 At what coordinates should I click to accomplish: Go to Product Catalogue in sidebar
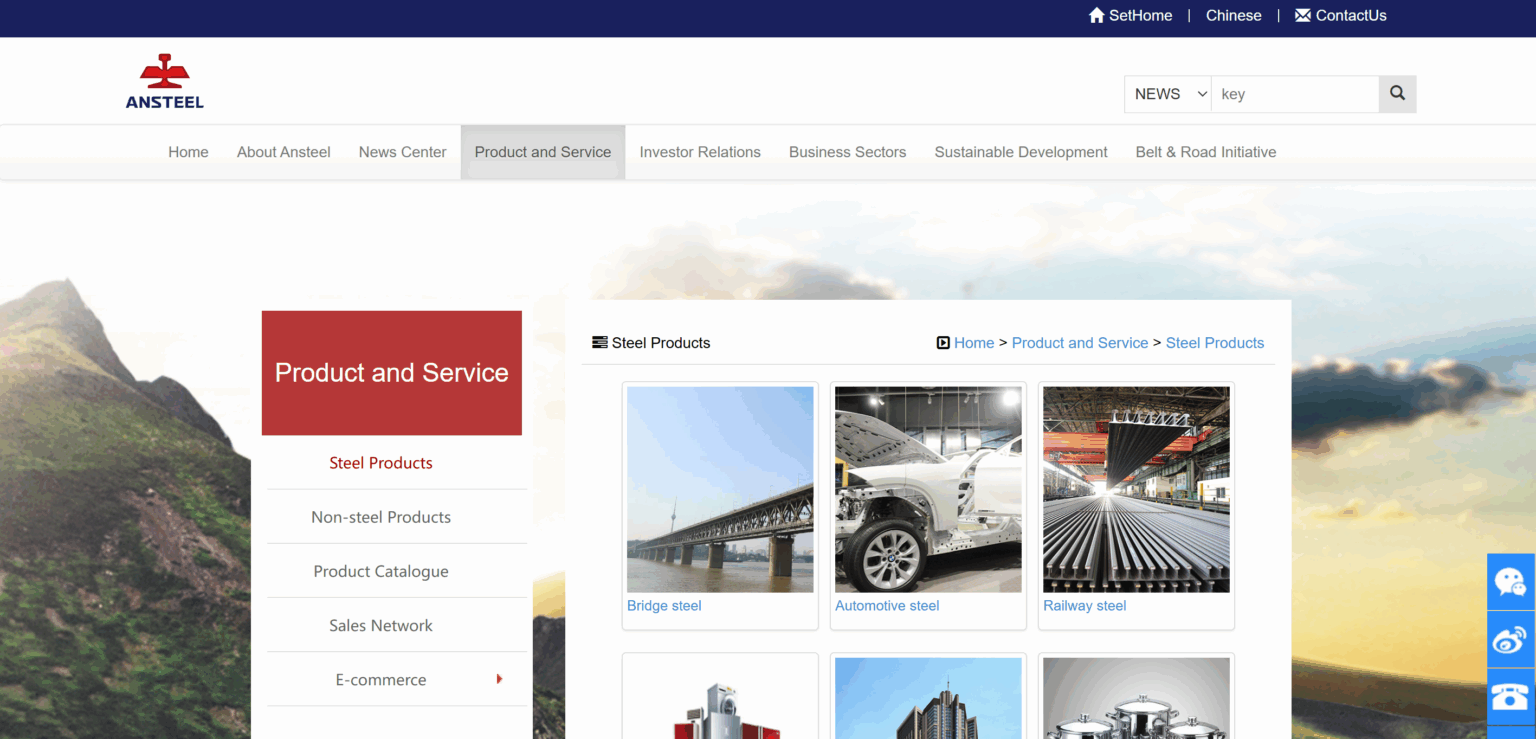point(381,571)
